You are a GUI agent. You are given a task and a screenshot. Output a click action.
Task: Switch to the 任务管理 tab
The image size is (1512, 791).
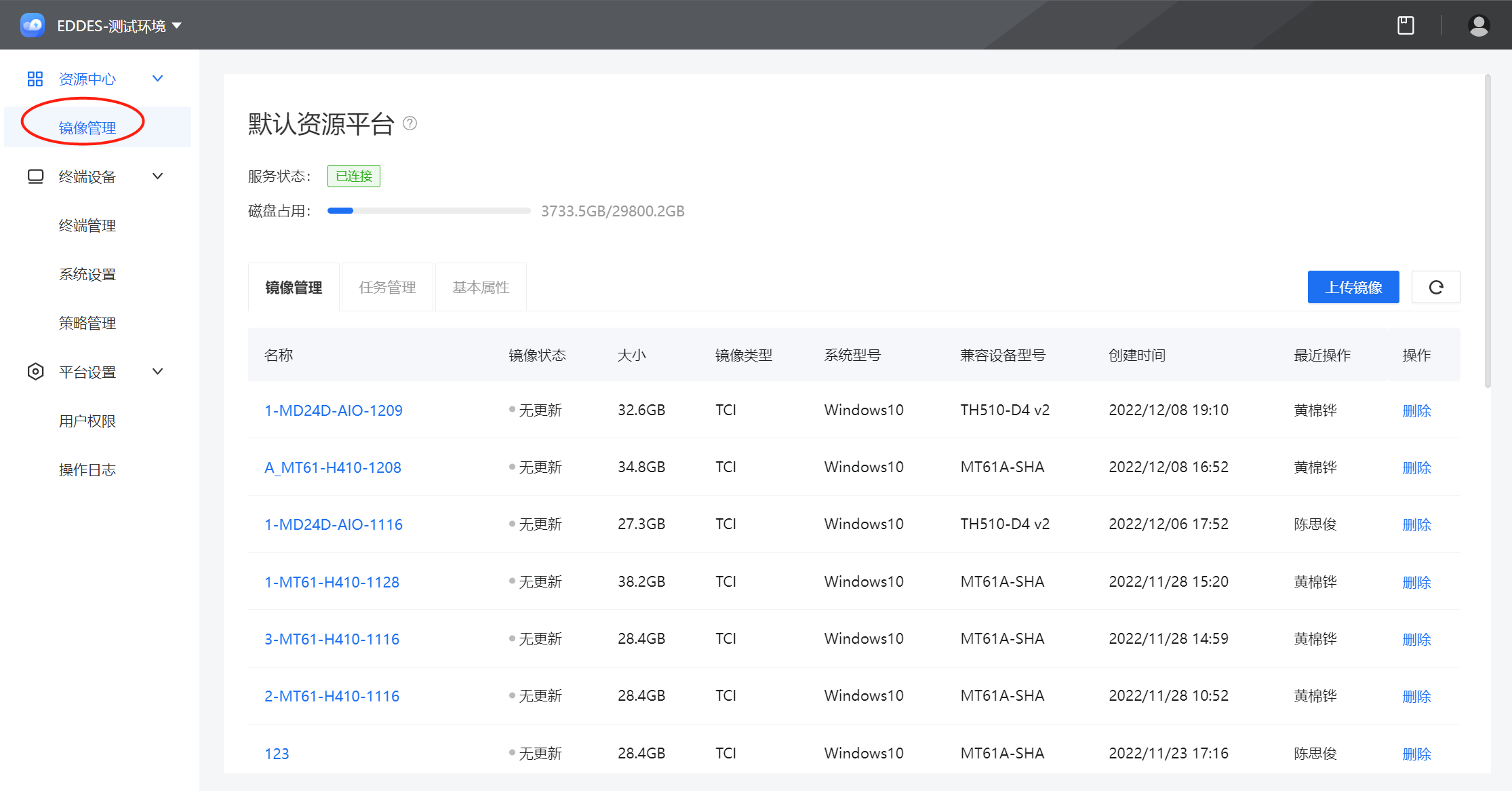(387, 287)
